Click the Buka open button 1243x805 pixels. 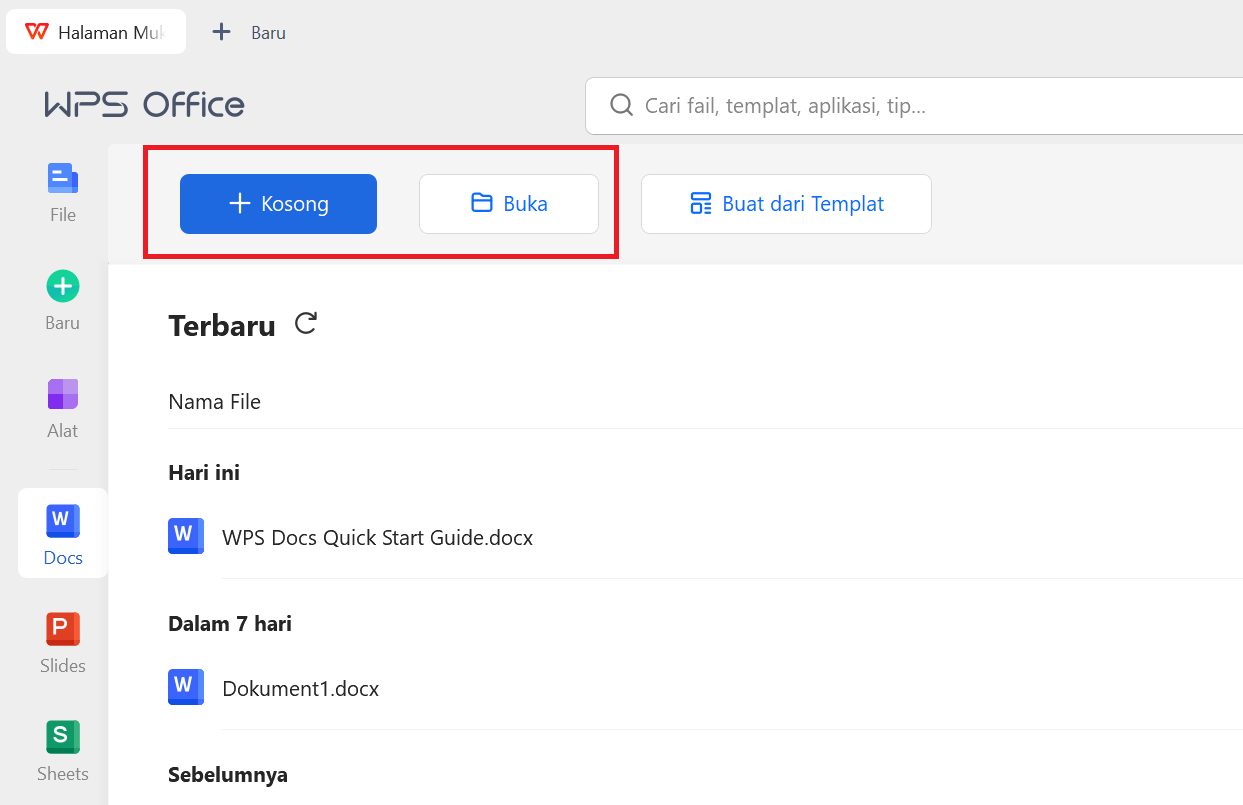point(509,204)
